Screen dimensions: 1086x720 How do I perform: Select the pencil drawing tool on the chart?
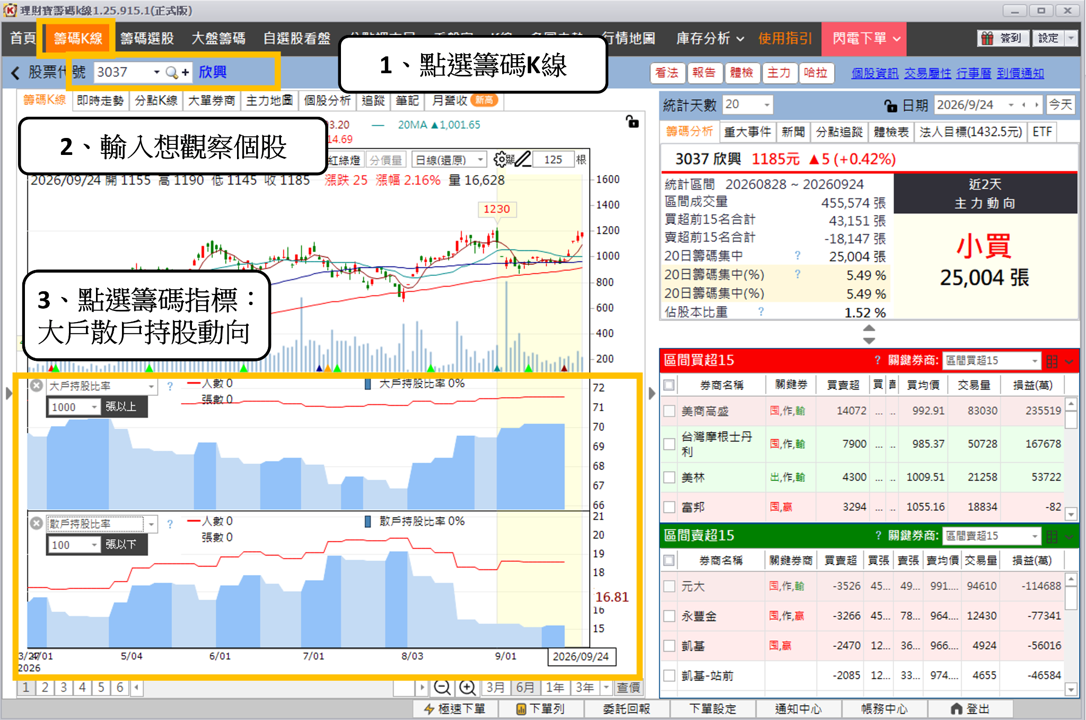click(x=523, y=160)
